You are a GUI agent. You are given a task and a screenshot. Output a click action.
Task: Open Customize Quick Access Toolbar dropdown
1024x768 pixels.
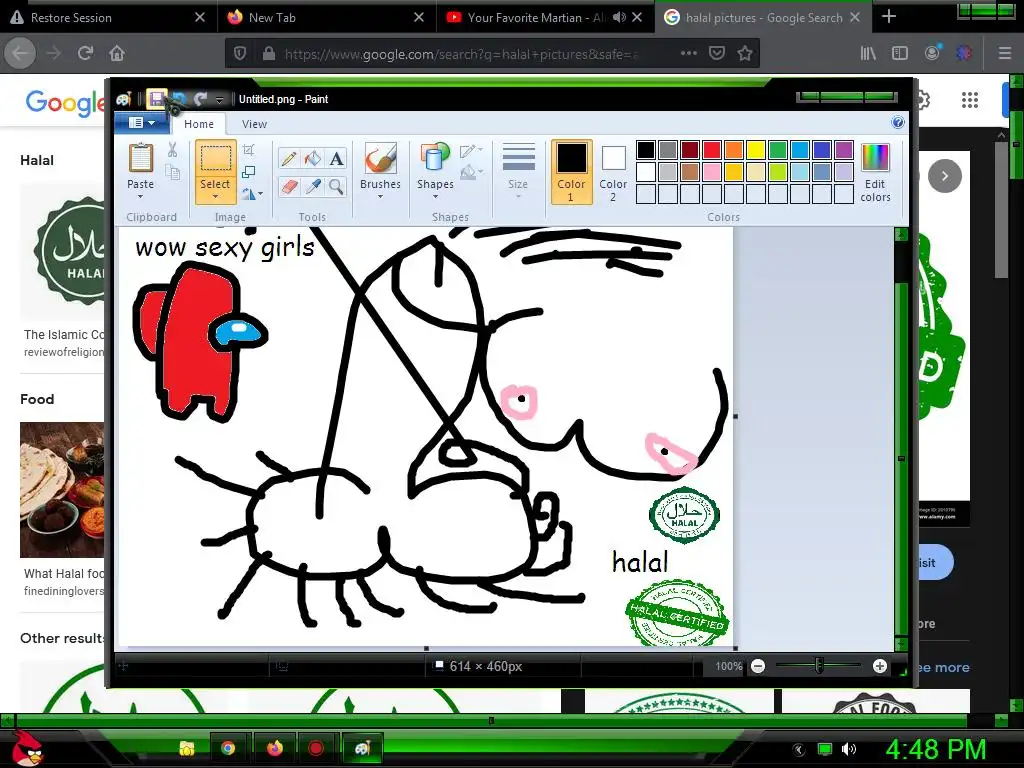click(x=219, y=100)
